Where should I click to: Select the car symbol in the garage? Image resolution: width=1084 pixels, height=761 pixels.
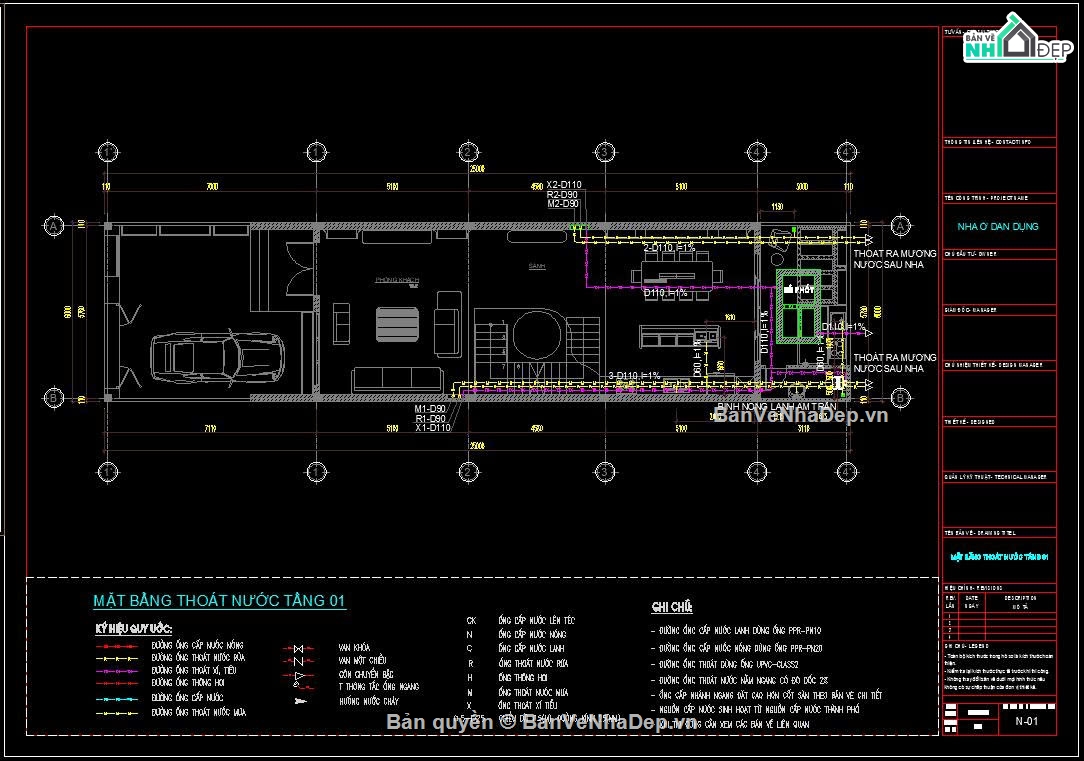point(217,357)
